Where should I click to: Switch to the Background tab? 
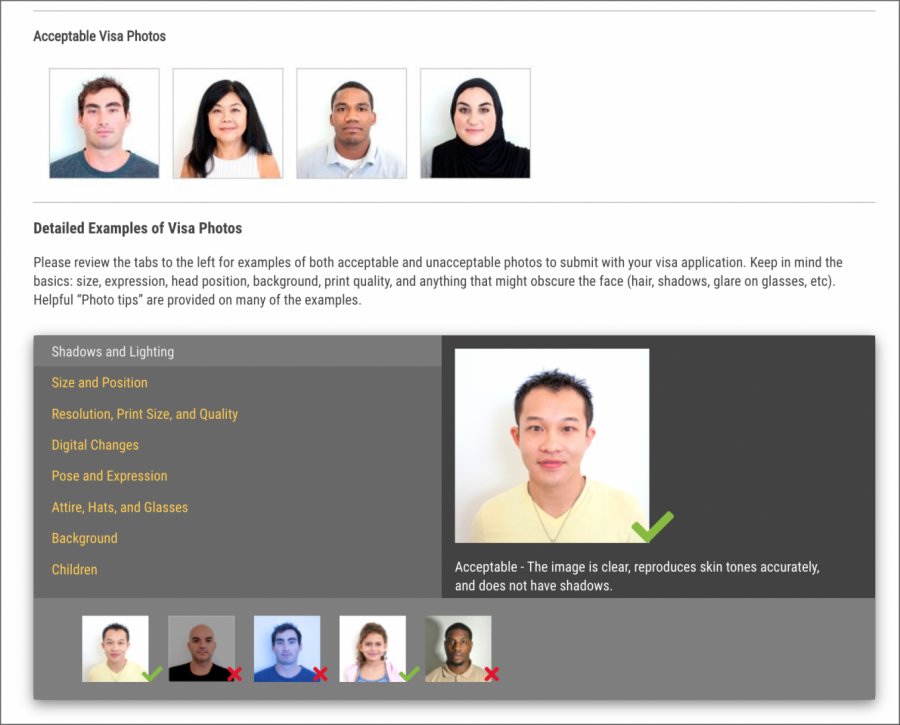click(x=84, y=538)
